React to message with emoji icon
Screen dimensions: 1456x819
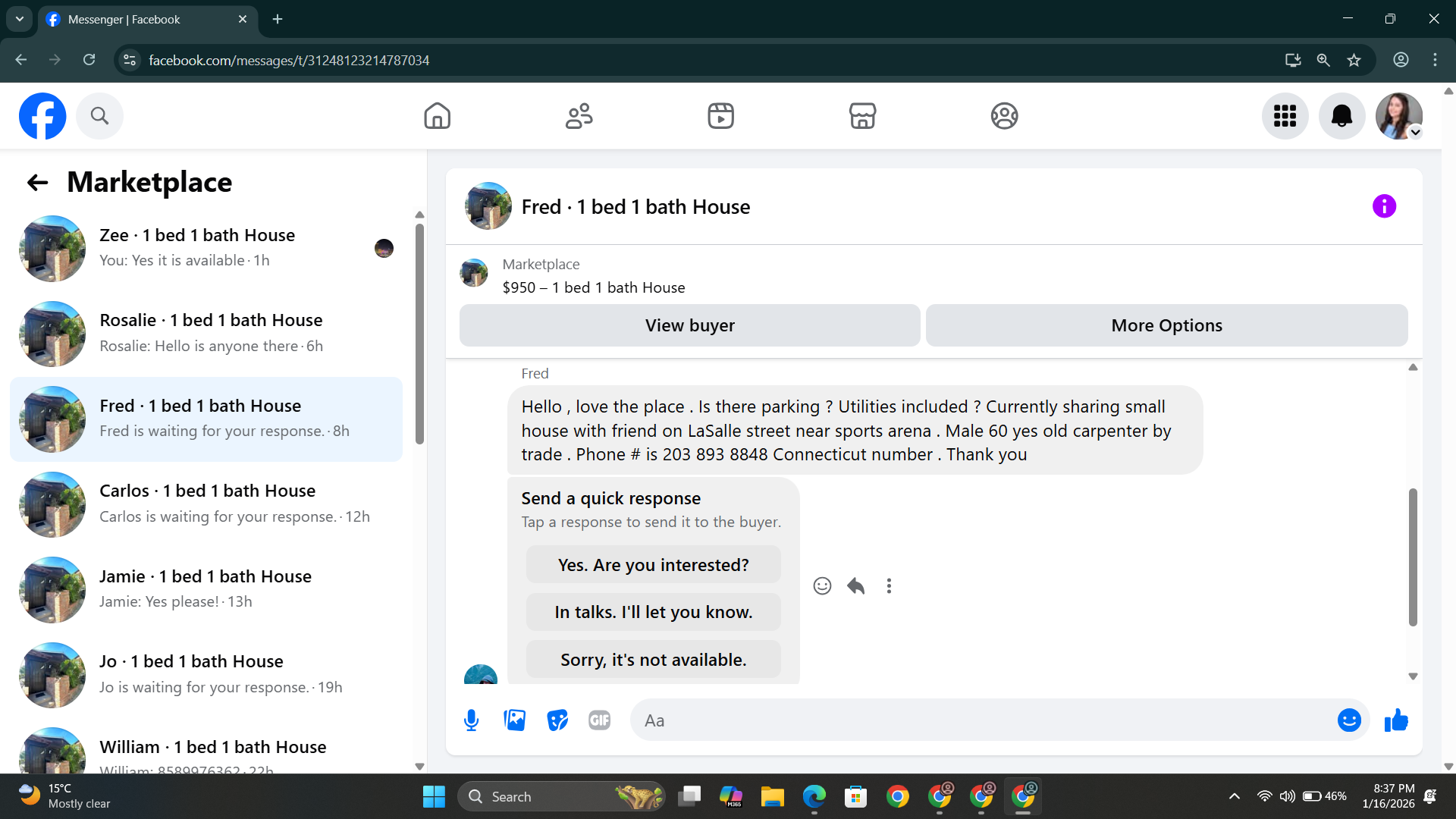tap(822, 585)
